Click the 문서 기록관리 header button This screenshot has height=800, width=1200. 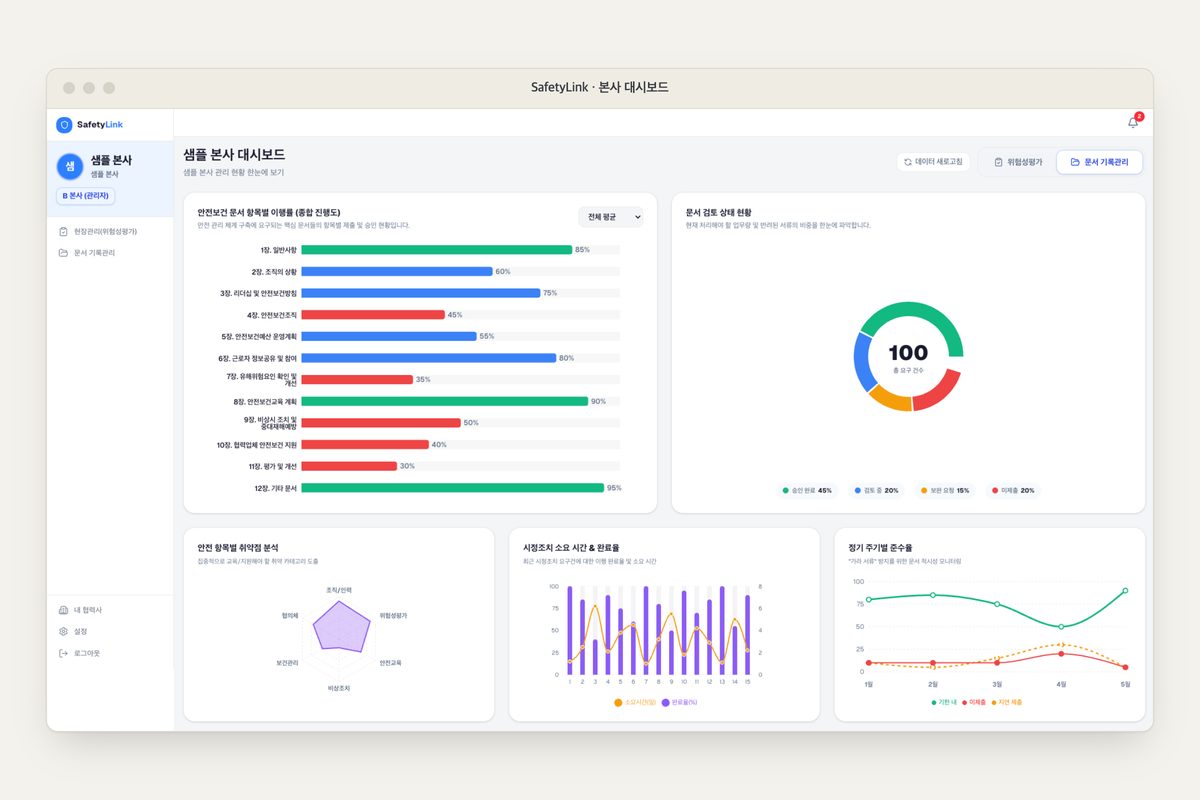pyautogui.click(x=1099, y=162)
